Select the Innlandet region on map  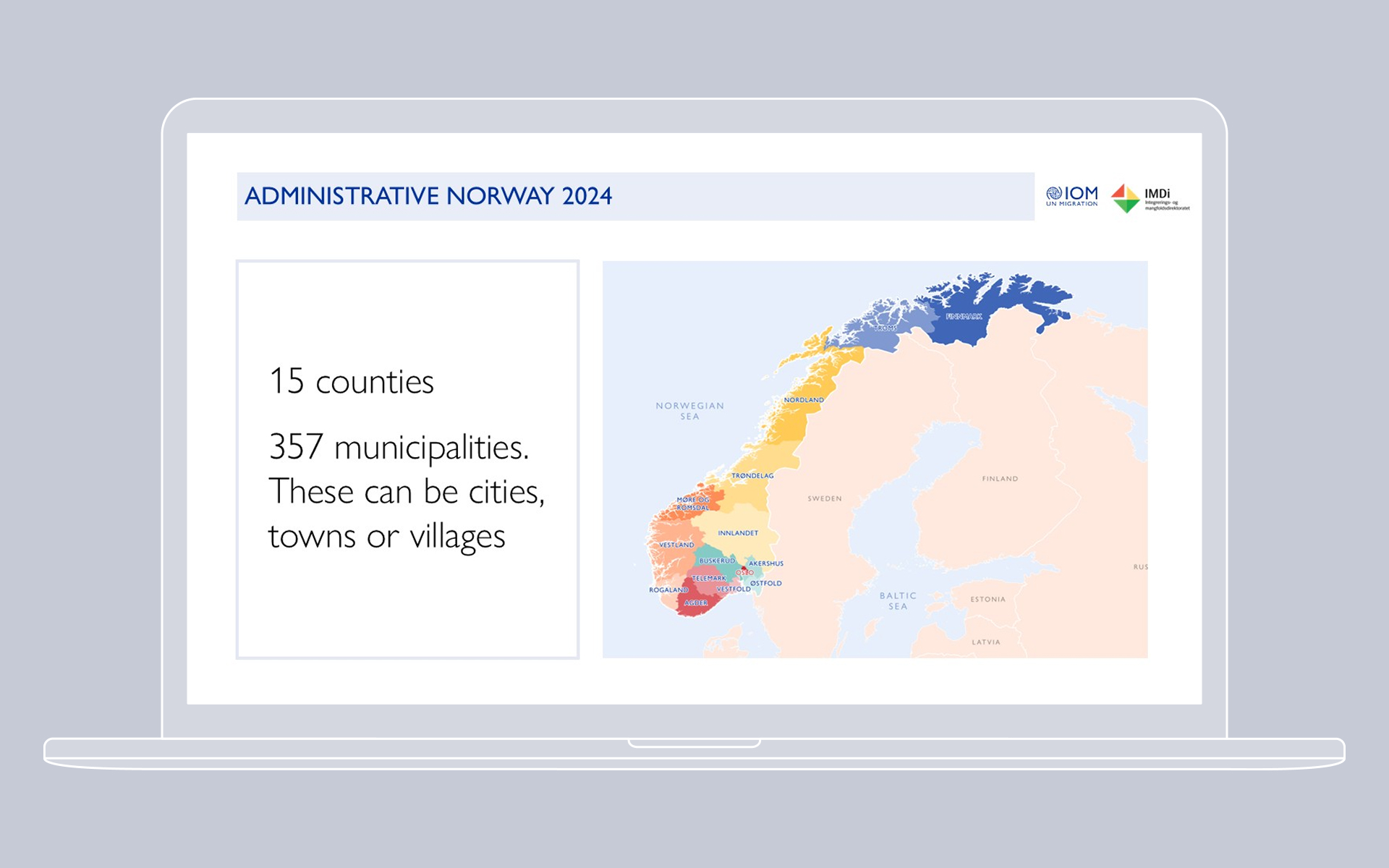pos(738,533)
